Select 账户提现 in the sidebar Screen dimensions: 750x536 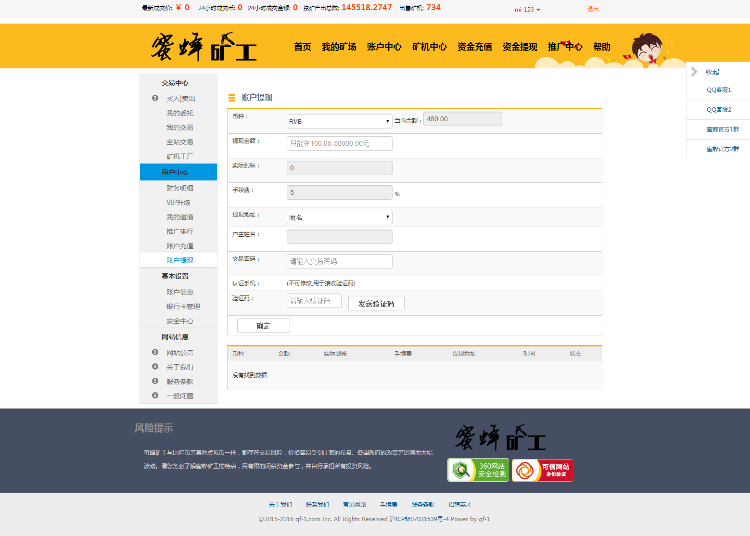point(180,260)
